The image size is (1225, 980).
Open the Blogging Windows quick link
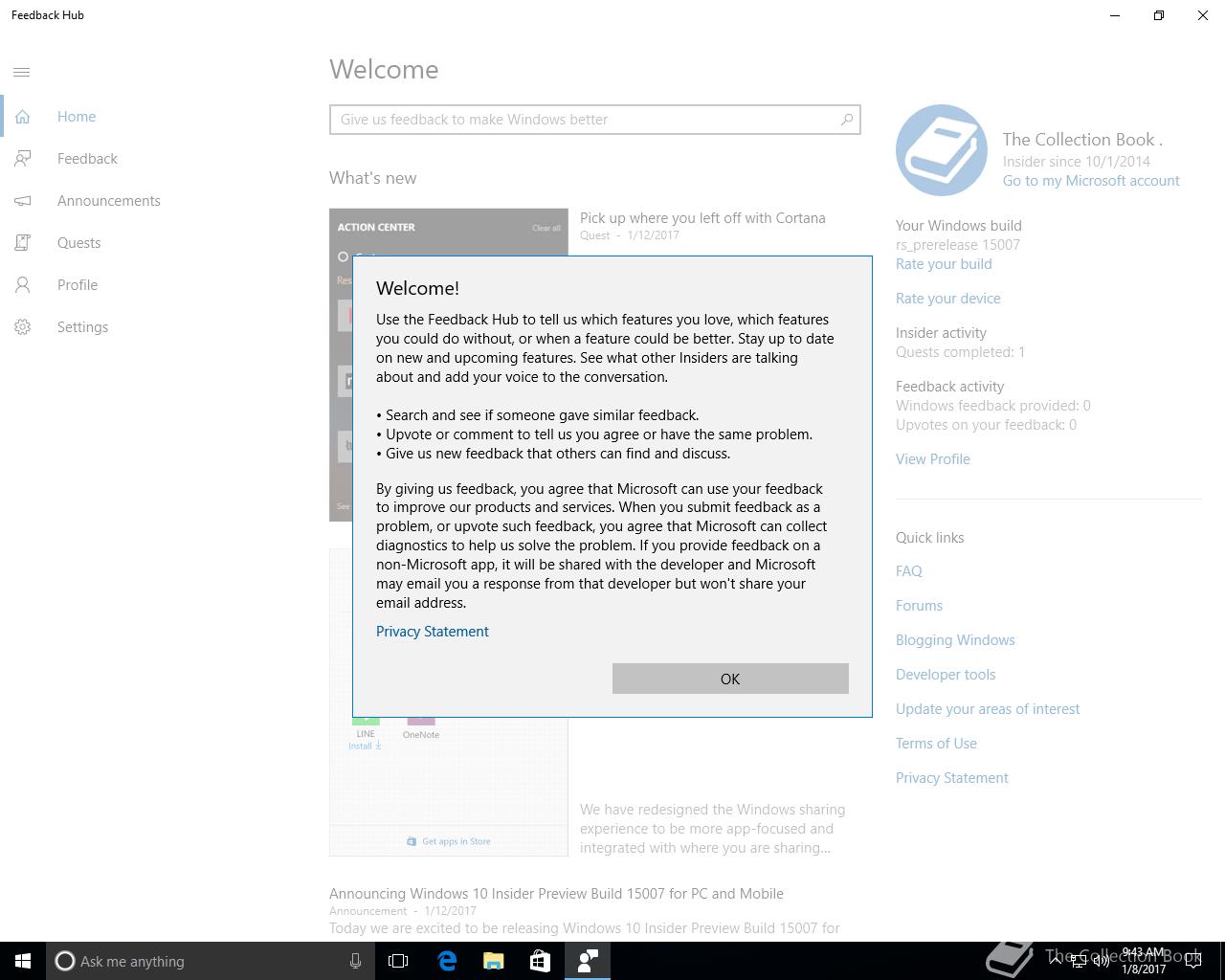pyautogui.click(x=955, y=640)
